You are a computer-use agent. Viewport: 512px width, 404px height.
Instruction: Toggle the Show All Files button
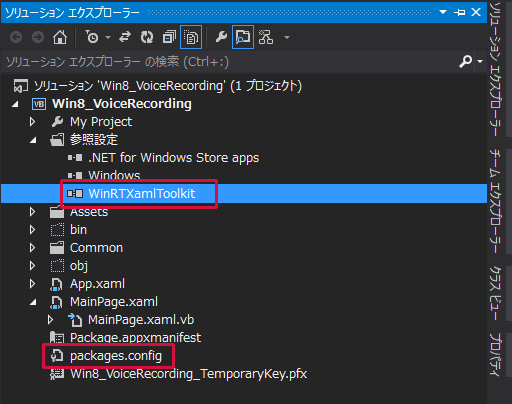[191, 37]
